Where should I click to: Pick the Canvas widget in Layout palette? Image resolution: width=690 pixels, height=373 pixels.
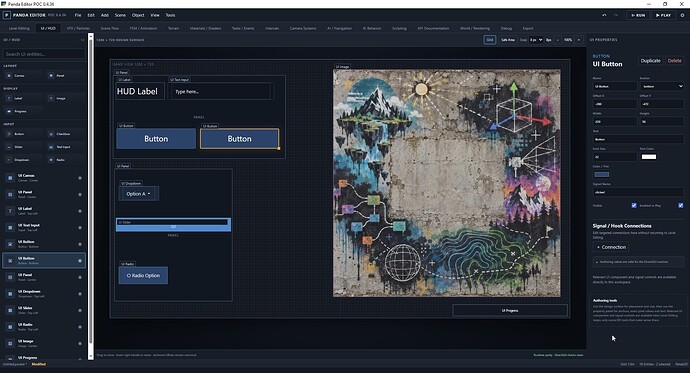(x=23, y=76)
